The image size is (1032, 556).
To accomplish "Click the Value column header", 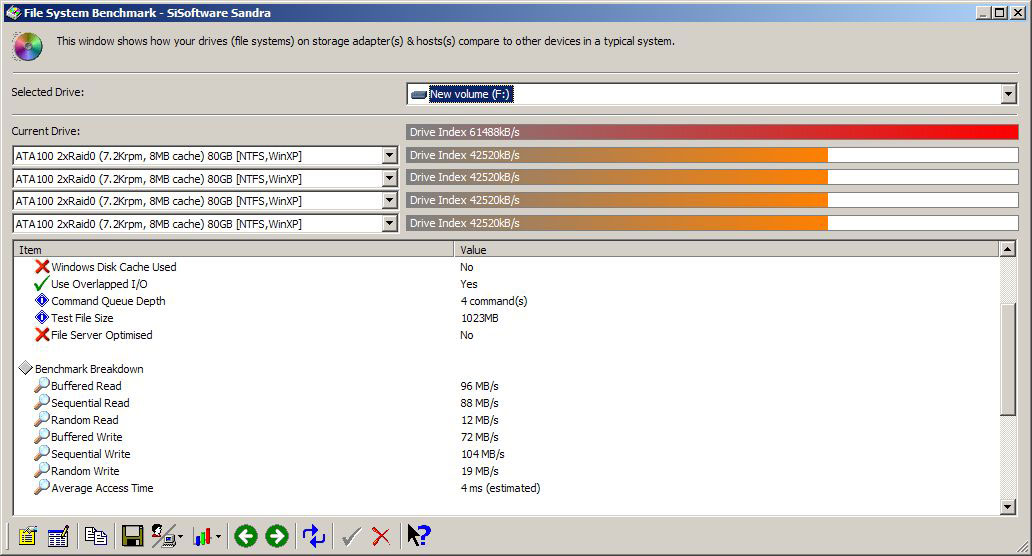I will point(727,250).
